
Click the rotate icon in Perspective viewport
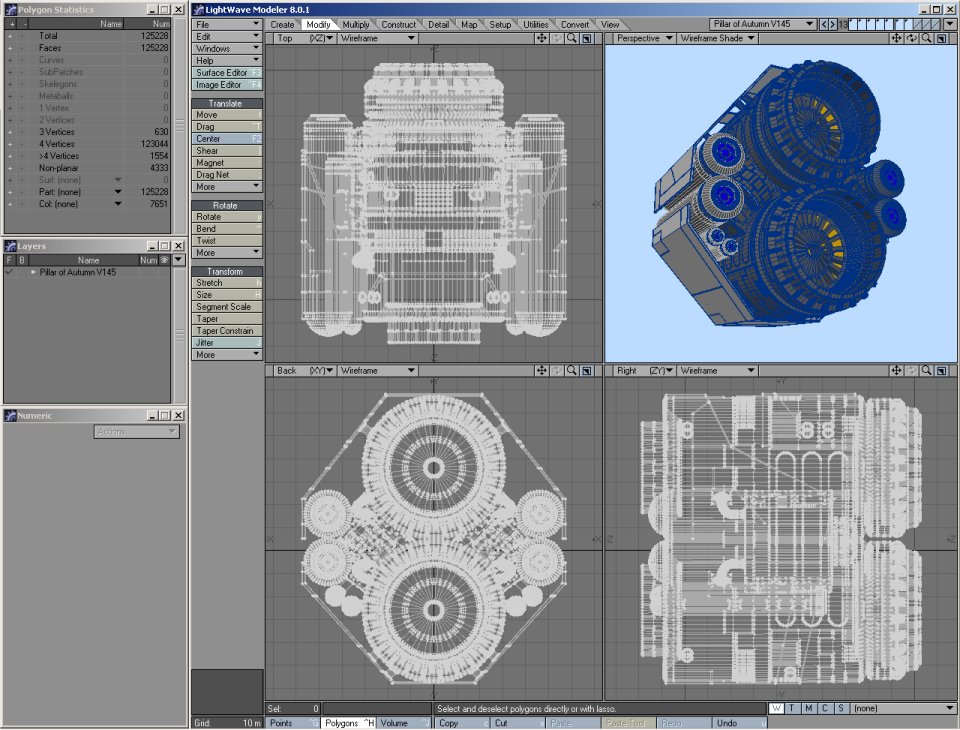click(912, 38)
